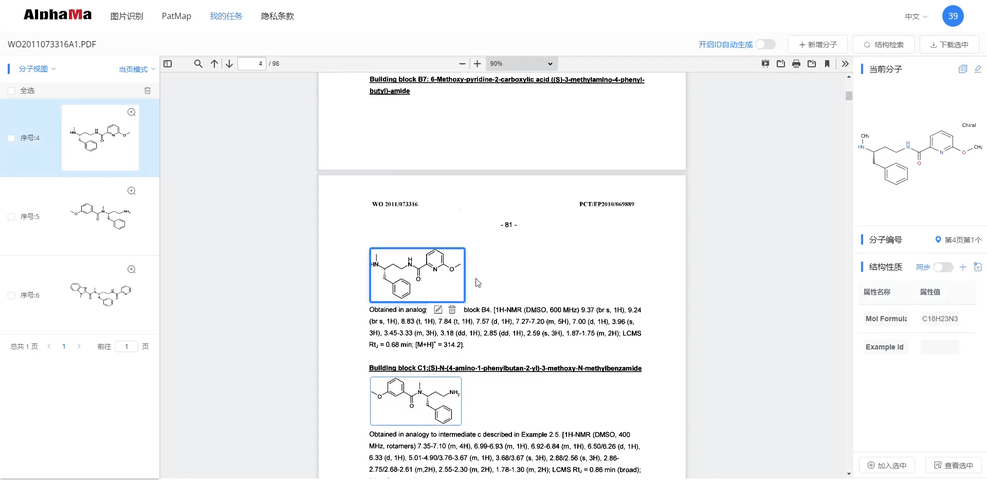This screenshot has width=987, height=480.
Task: Zoom out with the minus icon
Action: coord(462,64)
